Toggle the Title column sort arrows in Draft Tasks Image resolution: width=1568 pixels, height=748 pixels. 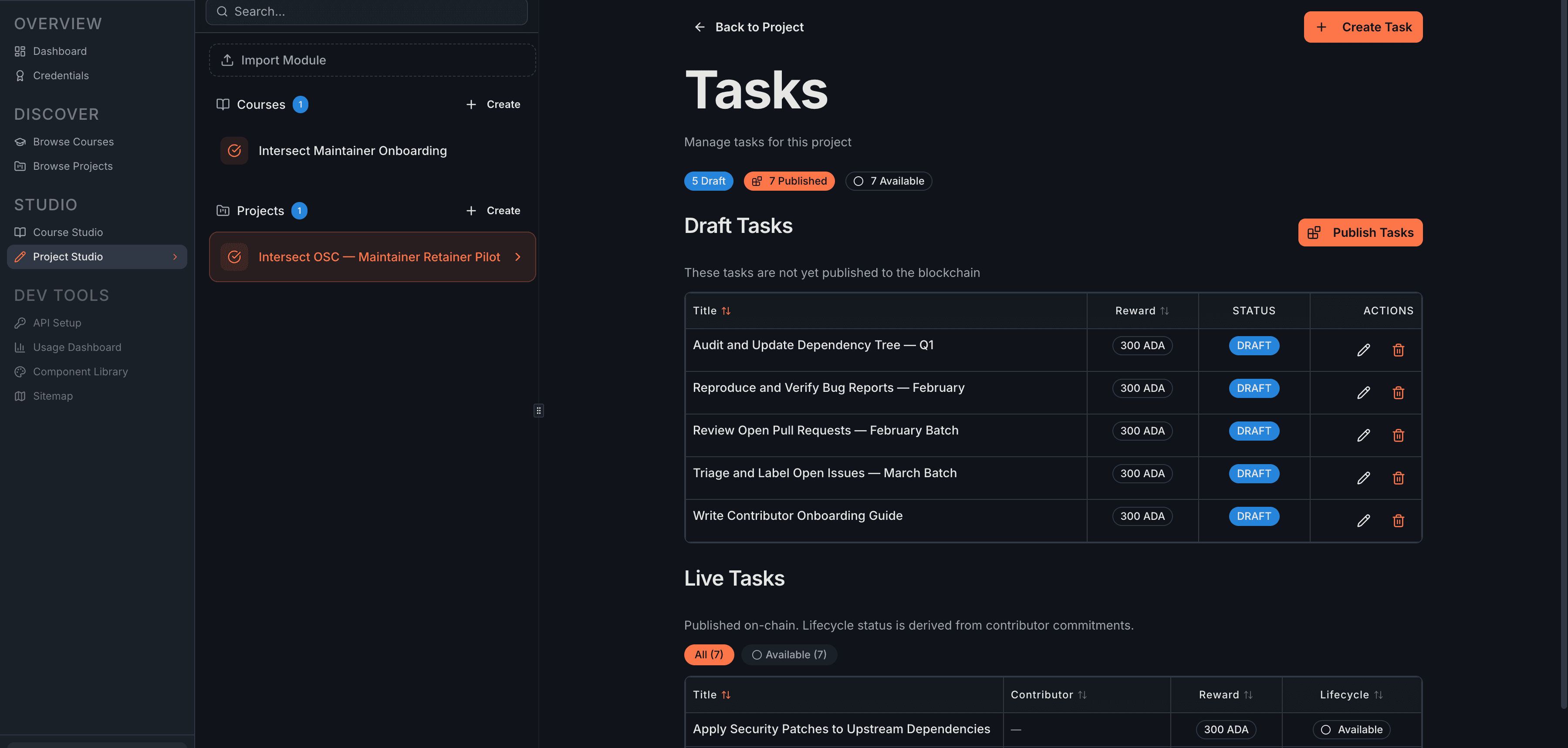pos(726,310)
